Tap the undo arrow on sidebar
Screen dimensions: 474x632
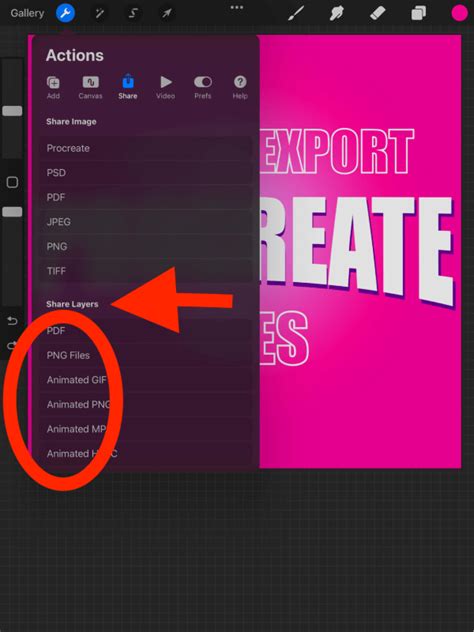(12, 321)
